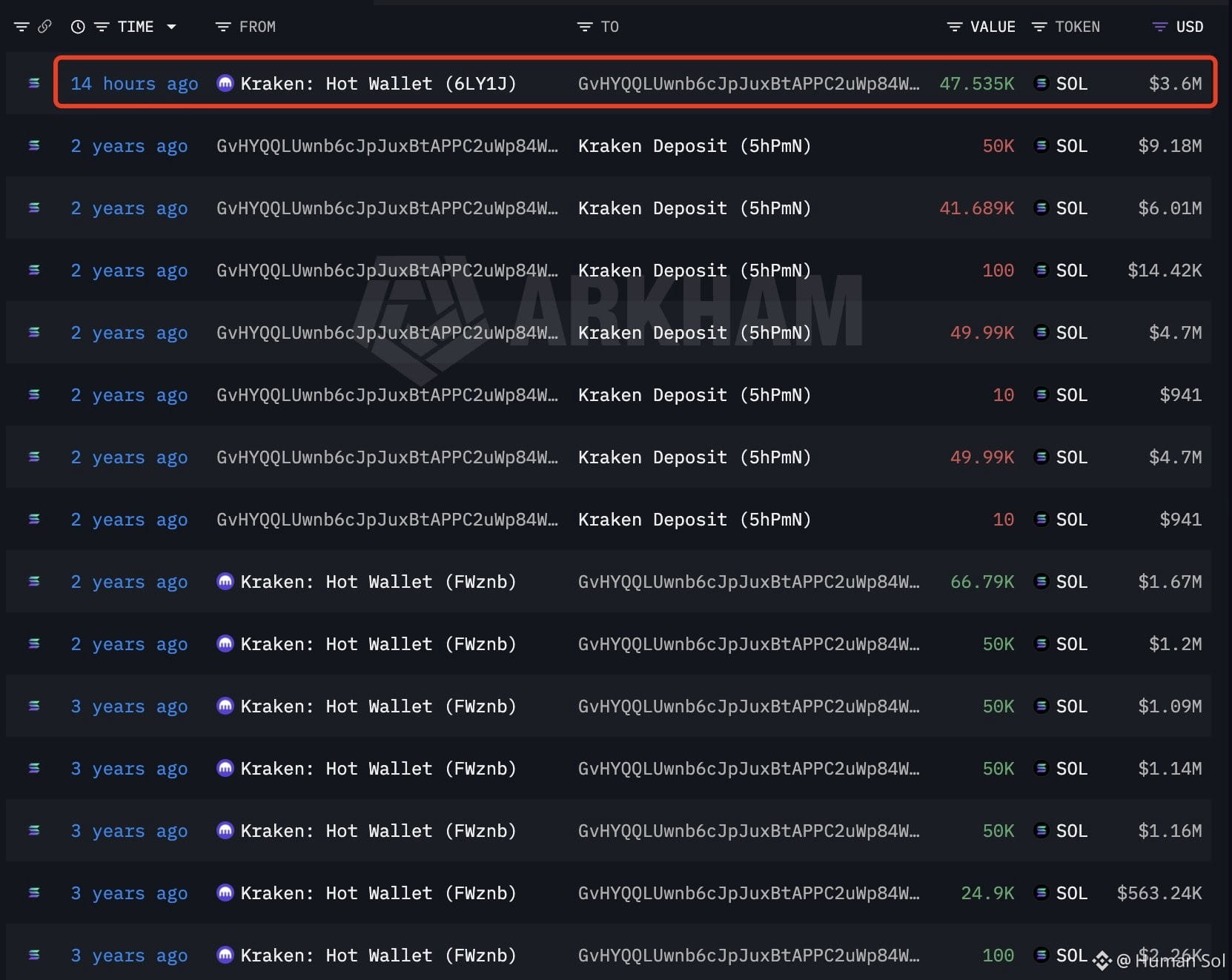This screenshot has height=980, width=1232.
Task: Open the GvHYQQL recipient address in the $1.16M row
Action: 749,831
